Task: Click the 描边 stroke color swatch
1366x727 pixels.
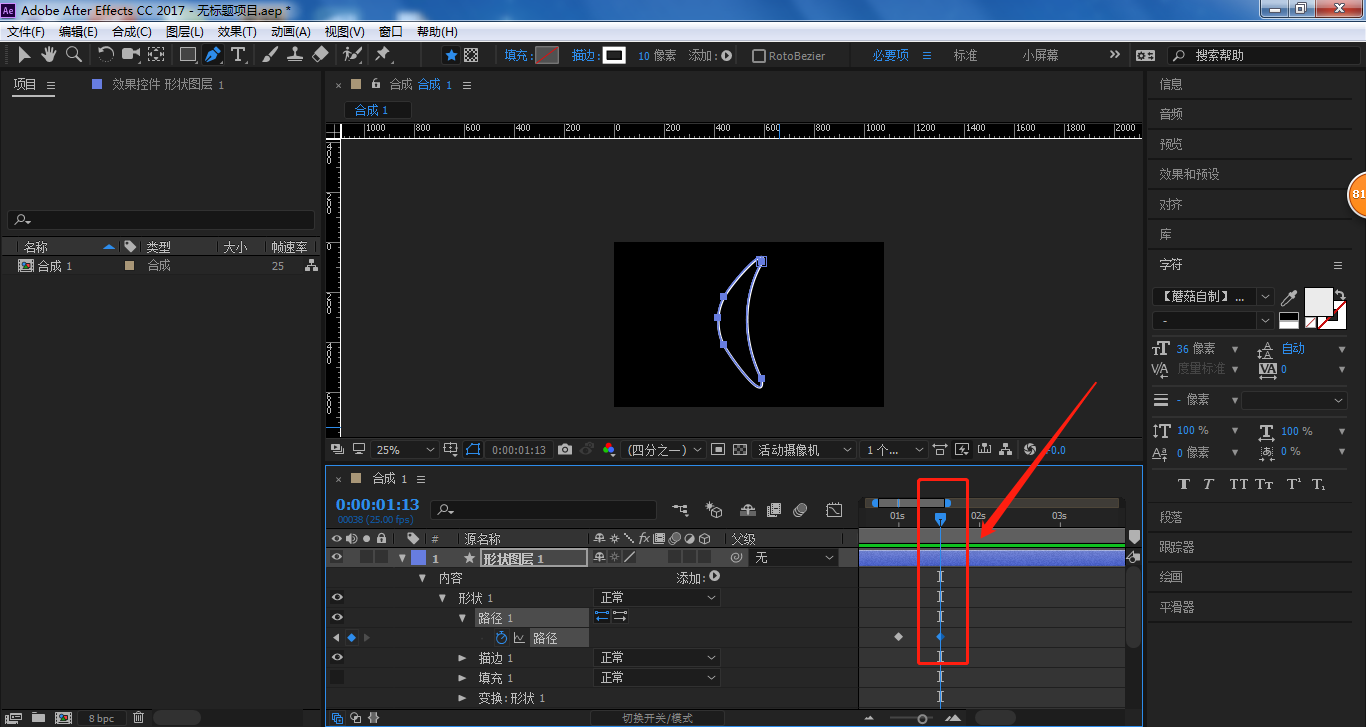Action: [614, 56]
